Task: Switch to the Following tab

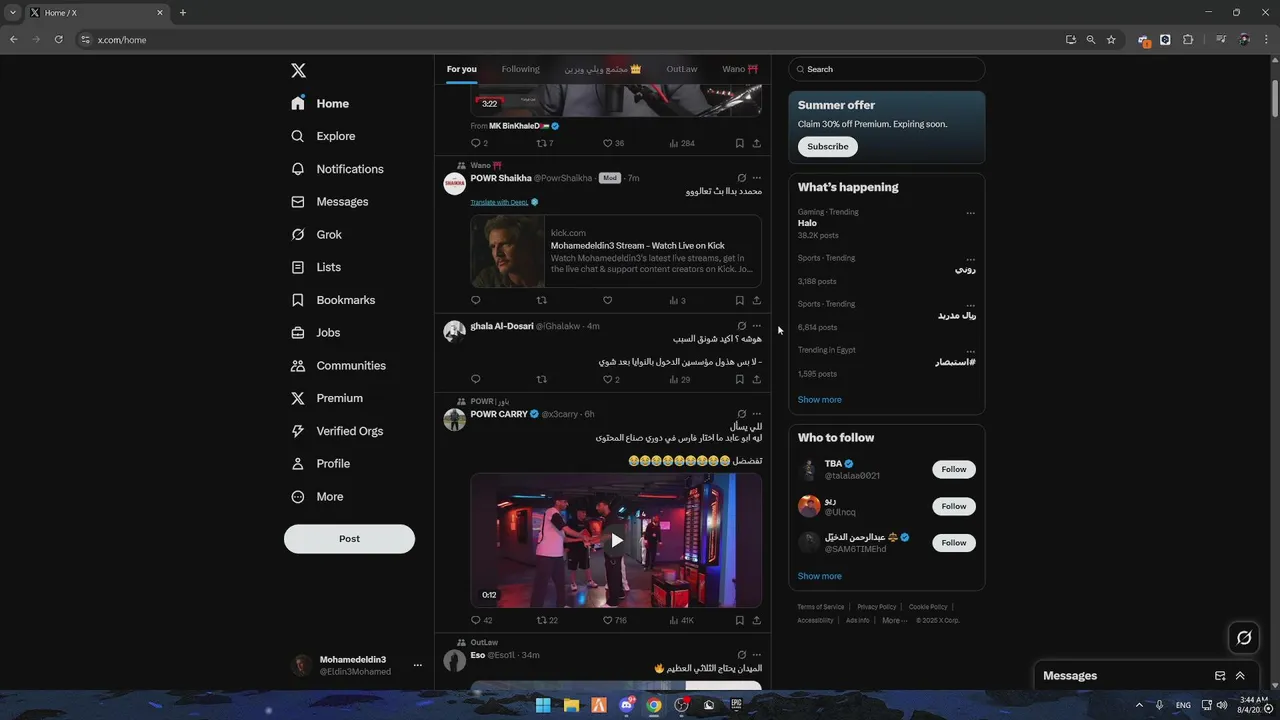Action: [x=520, y=69]
